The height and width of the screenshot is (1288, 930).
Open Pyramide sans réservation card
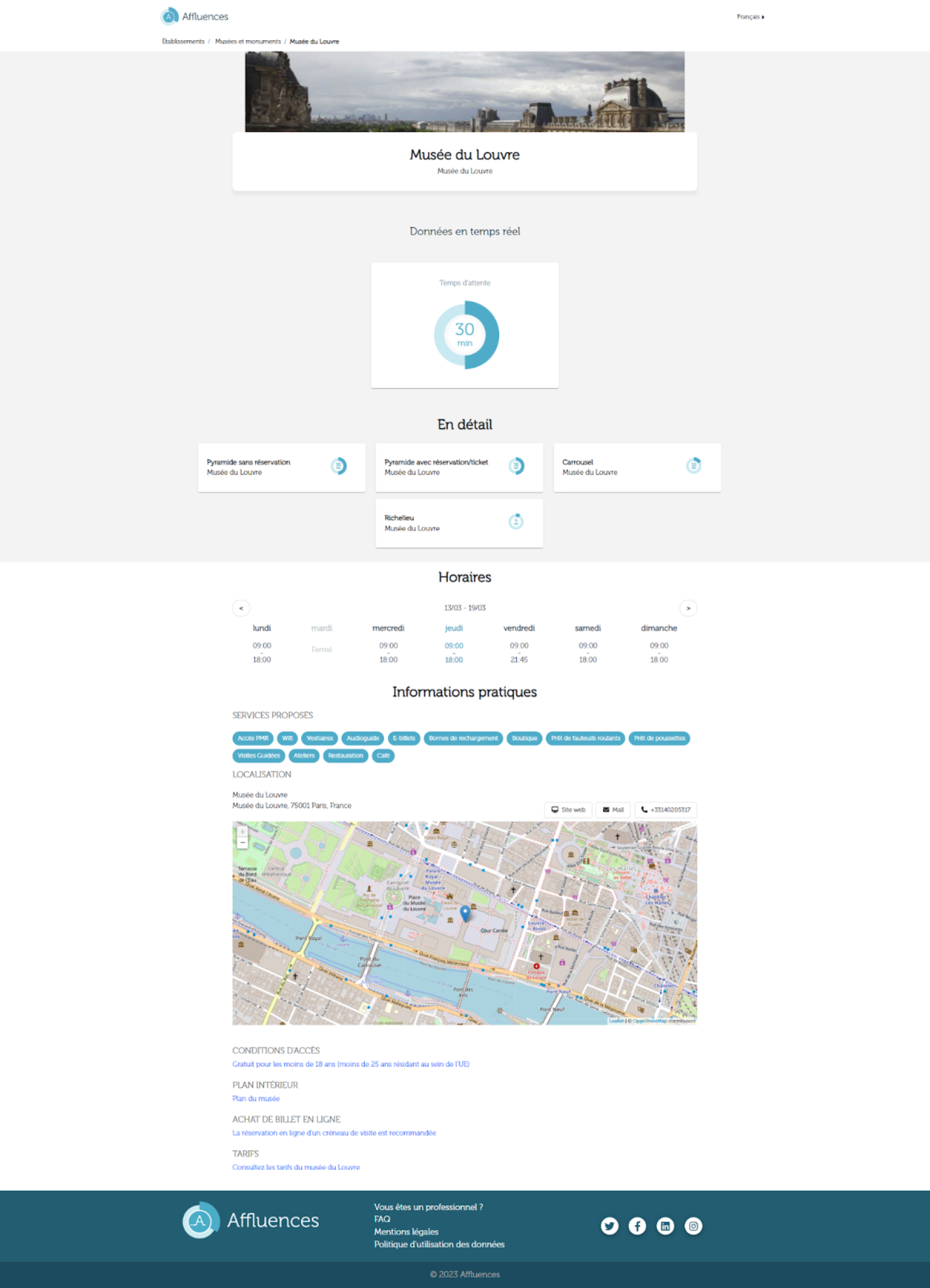coord(282,467)
